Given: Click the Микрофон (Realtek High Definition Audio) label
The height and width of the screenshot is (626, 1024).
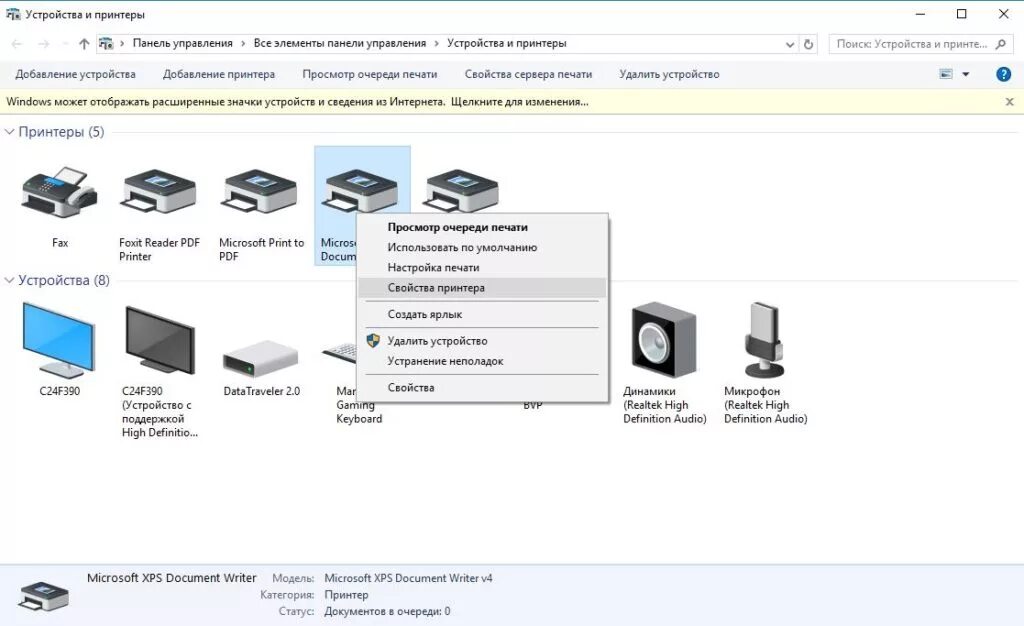Looking at the screenshot, I should [x=765, y=405].
